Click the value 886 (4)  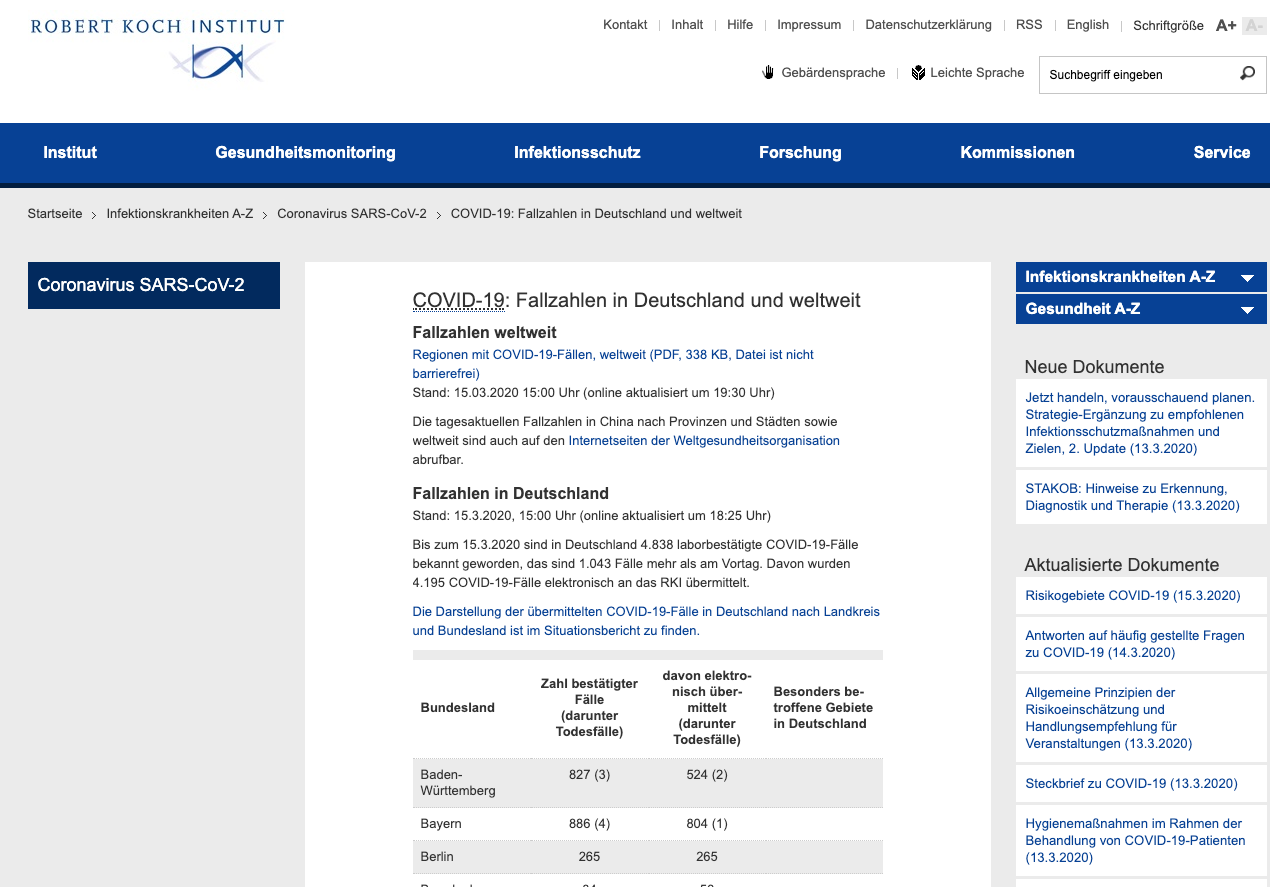pos(589,824)
